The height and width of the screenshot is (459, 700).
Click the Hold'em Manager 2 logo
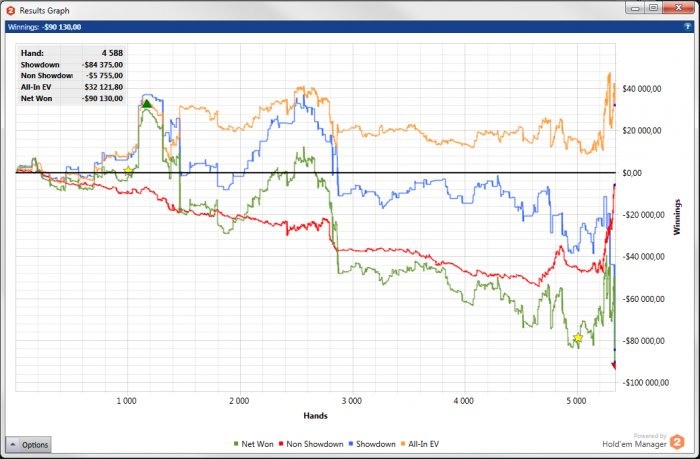[677, 442]
